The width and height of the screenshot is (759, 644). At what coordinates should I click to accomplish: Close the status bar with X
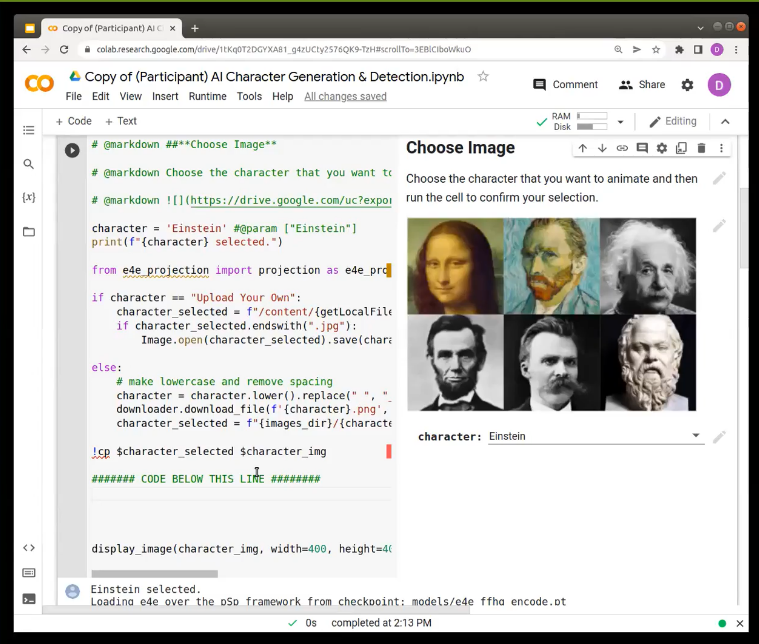pos(740,623)
